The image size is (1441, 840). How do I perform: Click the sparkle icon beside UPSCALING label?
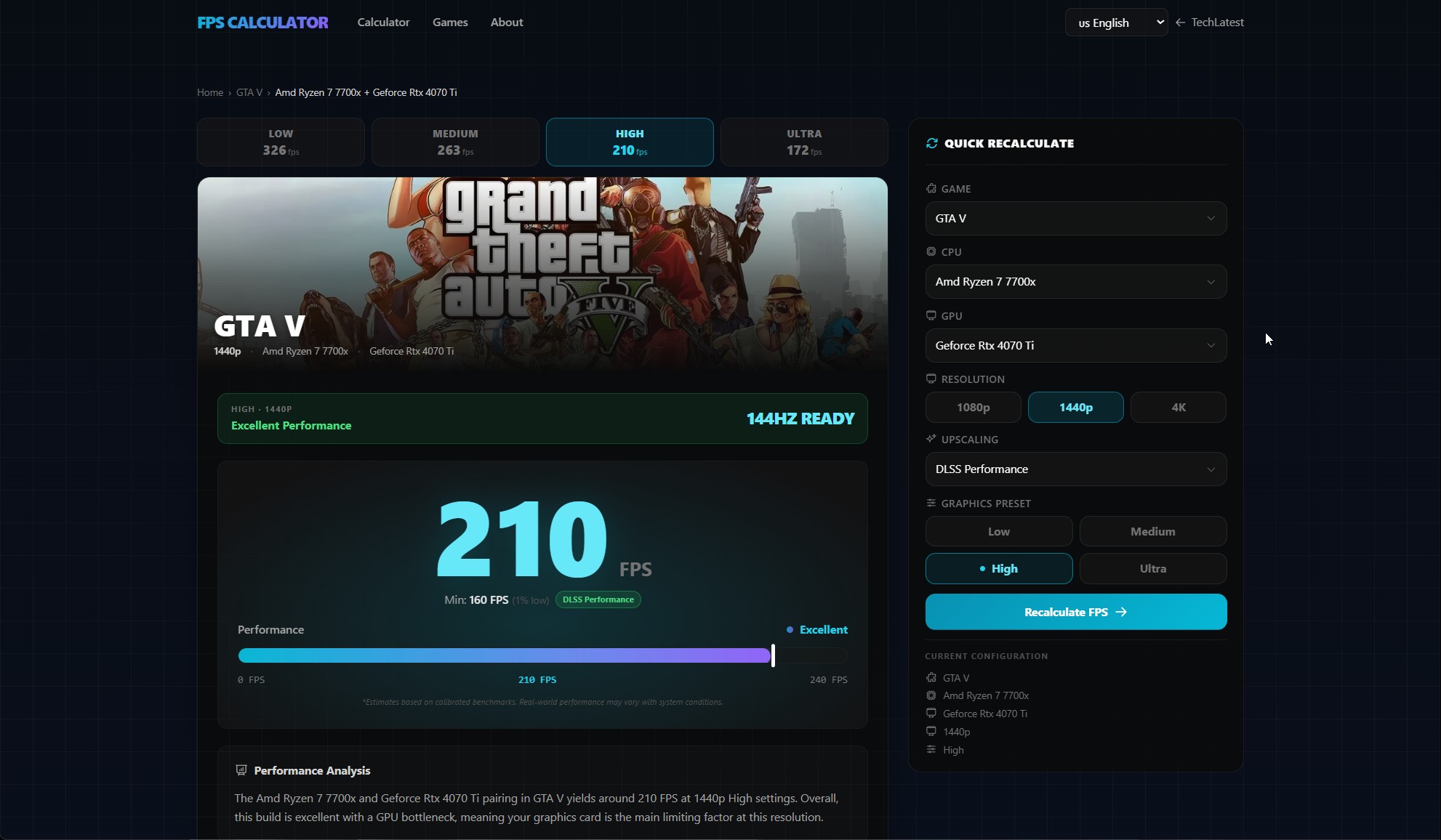(931, 439)
